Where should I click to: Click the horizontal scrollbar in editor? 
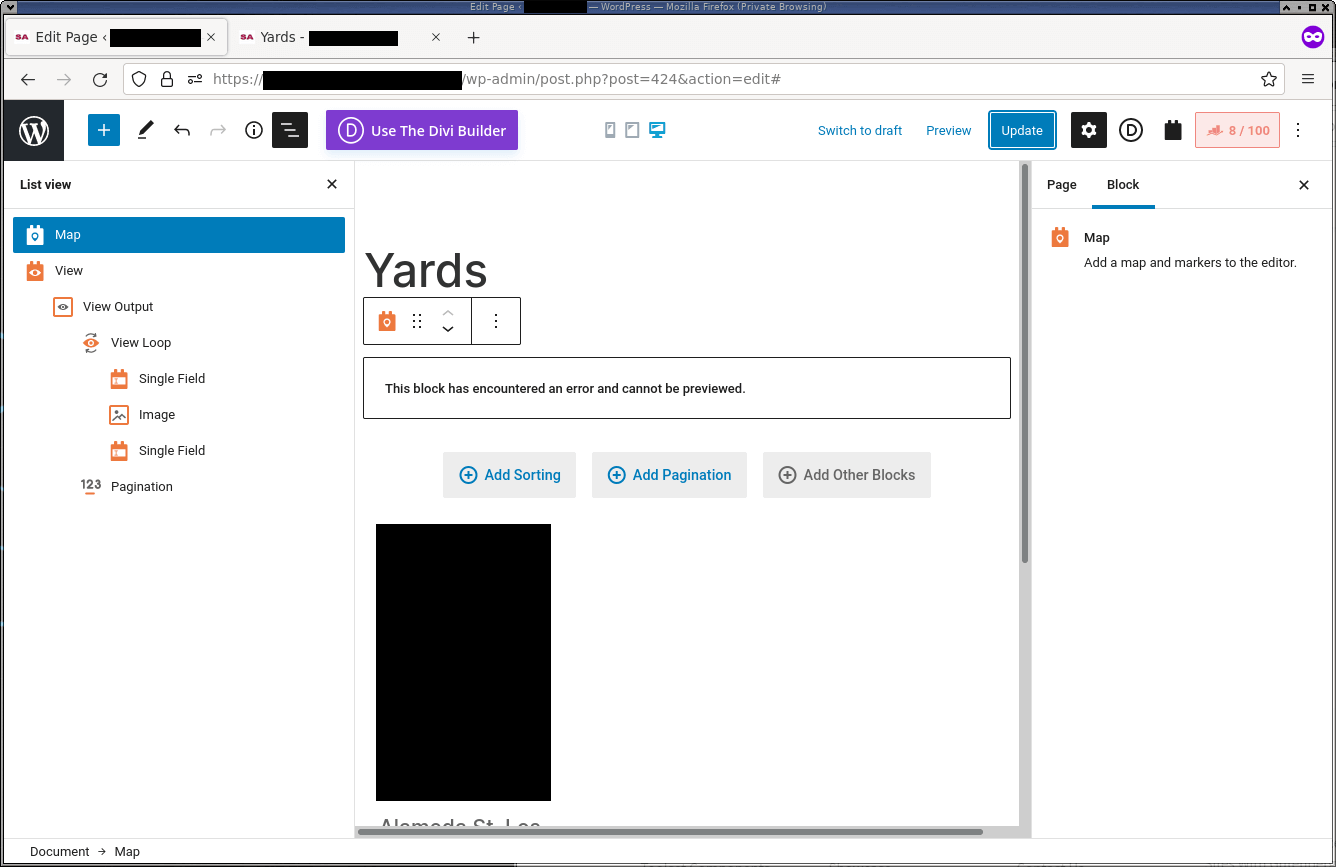670,831
